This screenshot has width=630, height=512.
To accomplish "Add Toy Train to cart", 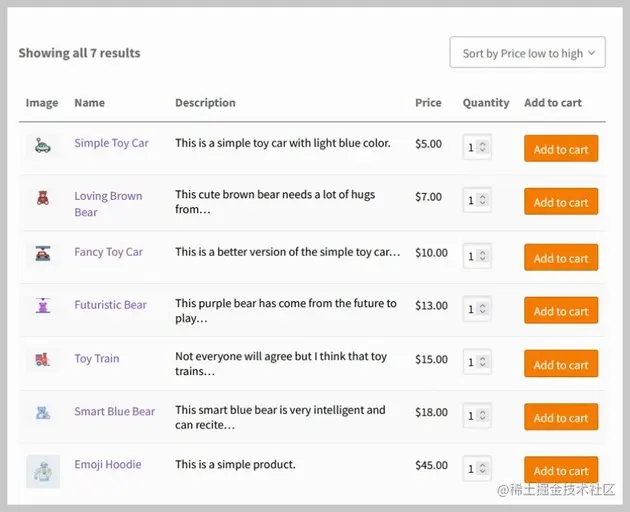I will (560, 364).
